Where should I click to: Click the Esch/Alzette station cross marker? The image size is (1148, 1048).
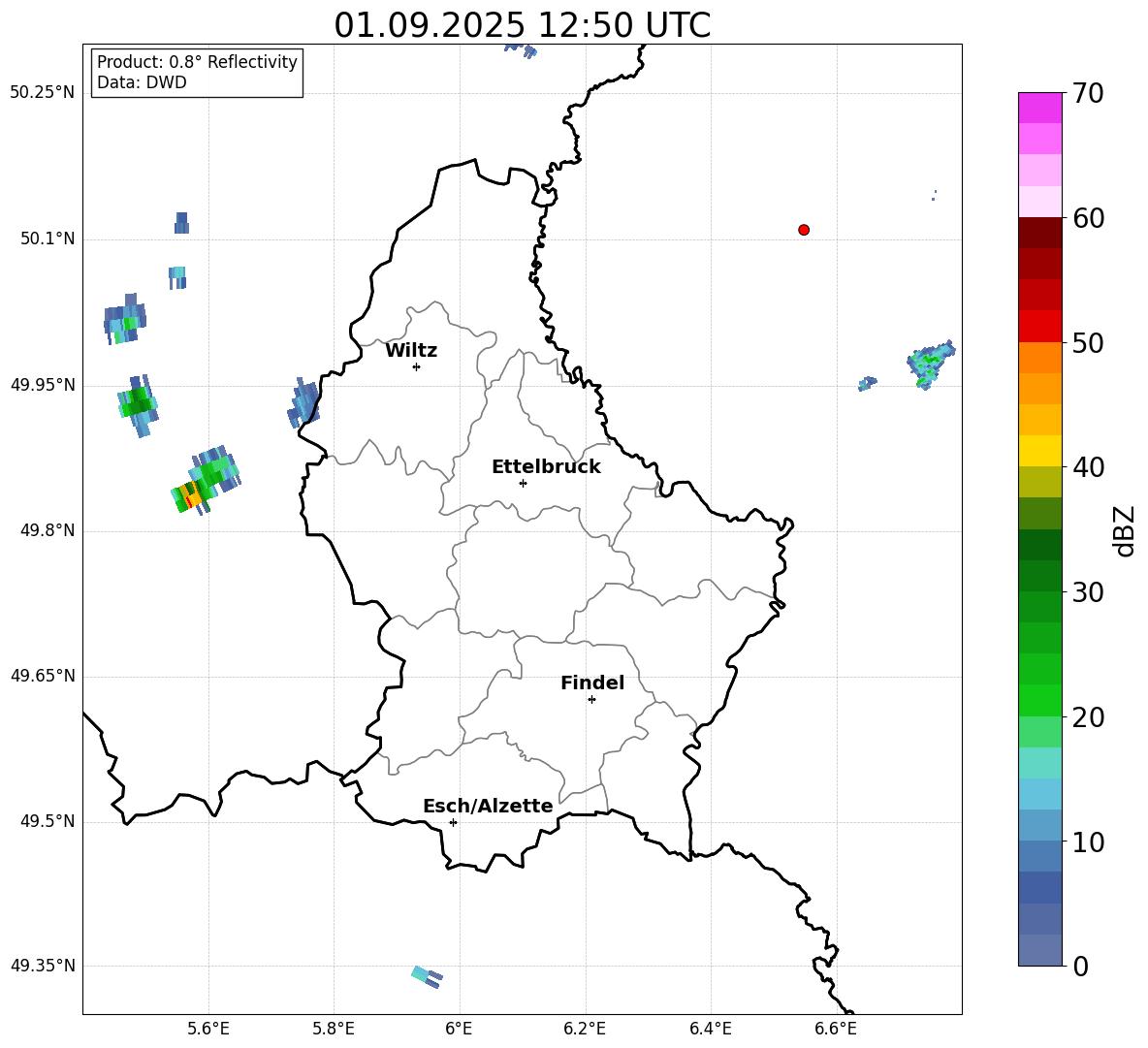(x=453, y=822)
